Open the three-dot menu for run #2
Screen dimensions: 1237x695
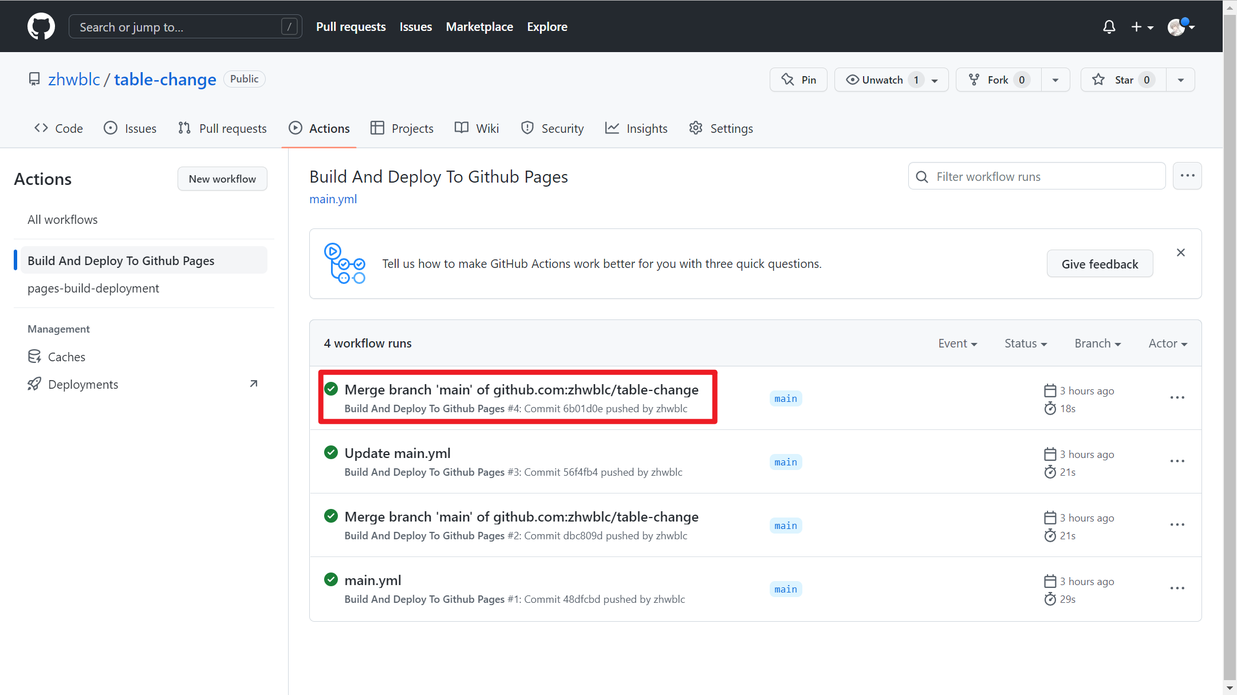pyautogui.click(x=1177, y=525)
